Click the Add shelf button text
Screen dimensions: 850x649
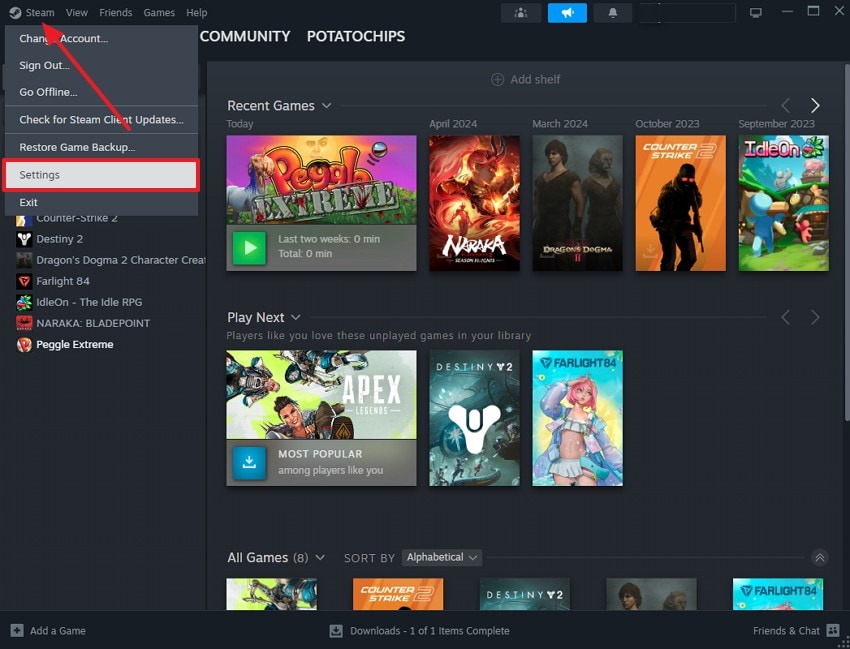pos(535,80)
